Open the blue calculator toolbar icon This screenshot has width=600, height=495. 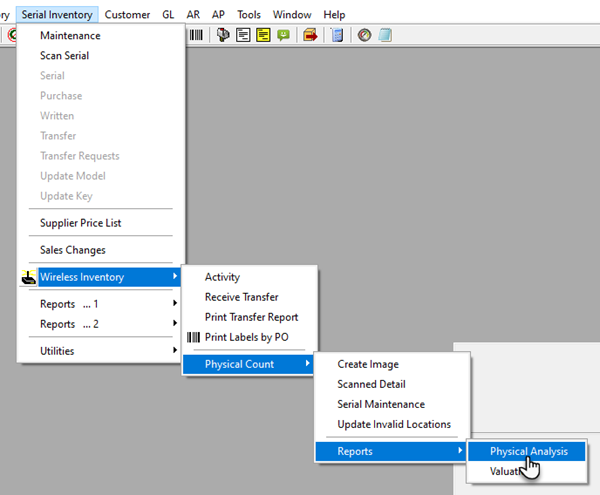(337, 35)
